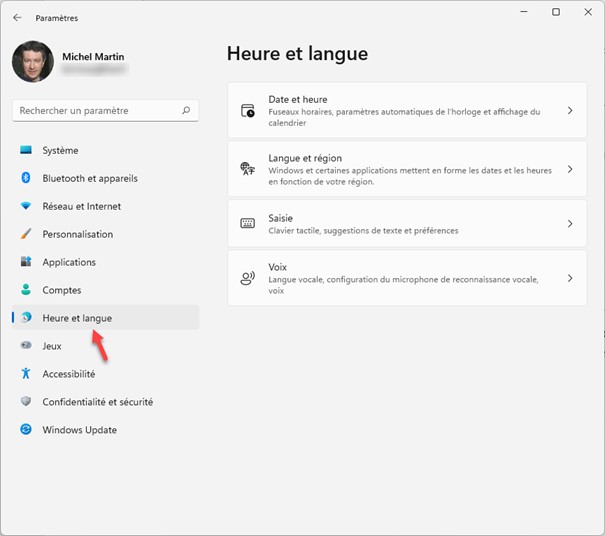Expand the Saisie section chevron
Viewport: 605px width, 536px height.
570,225
